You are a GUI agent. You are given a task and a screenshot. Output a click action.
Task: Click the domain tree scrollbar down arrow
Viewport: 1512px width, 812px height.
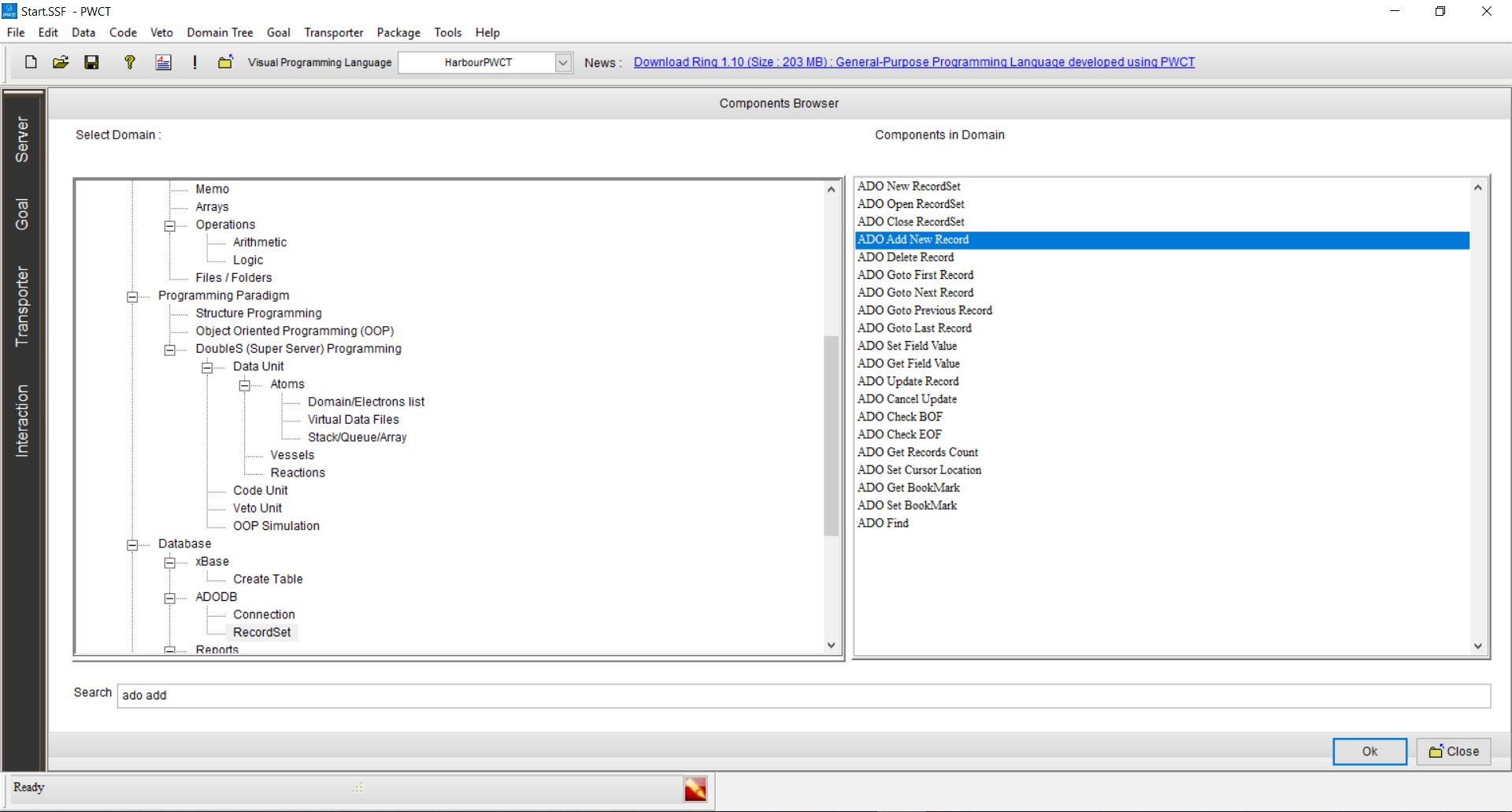[831, 645]
